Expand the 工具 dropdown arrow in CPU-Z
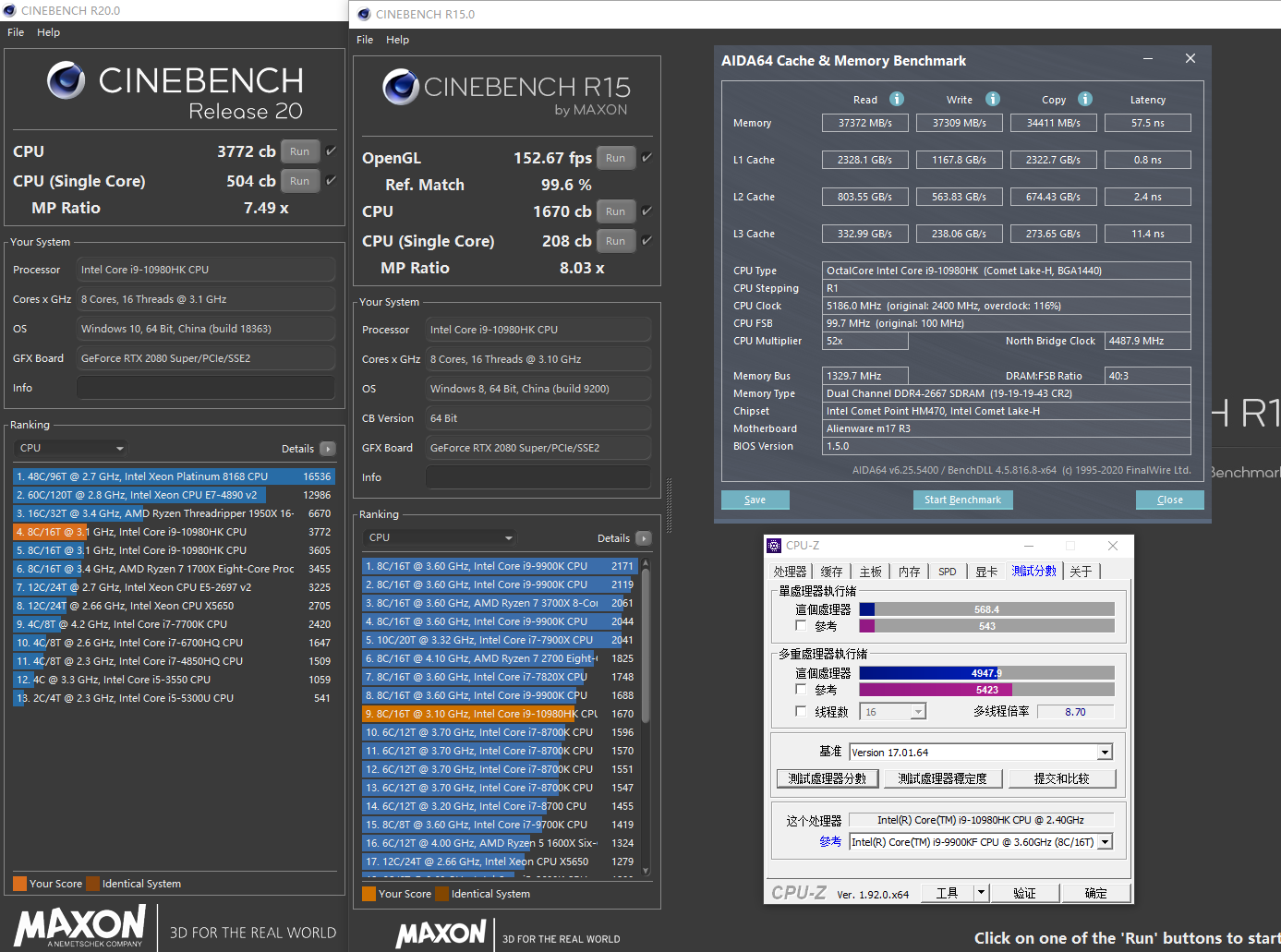Viewport: 1281px width, 952px height. coord(982,893)
